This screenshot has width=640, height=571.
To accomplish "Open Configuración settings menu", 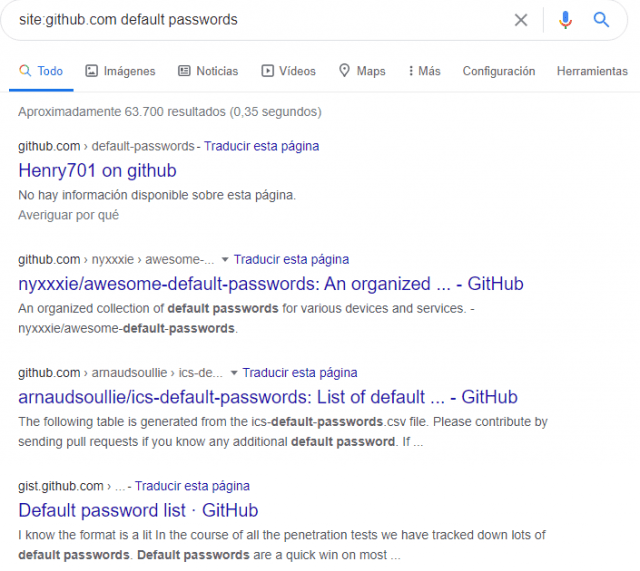I will (x=498, y=71).
